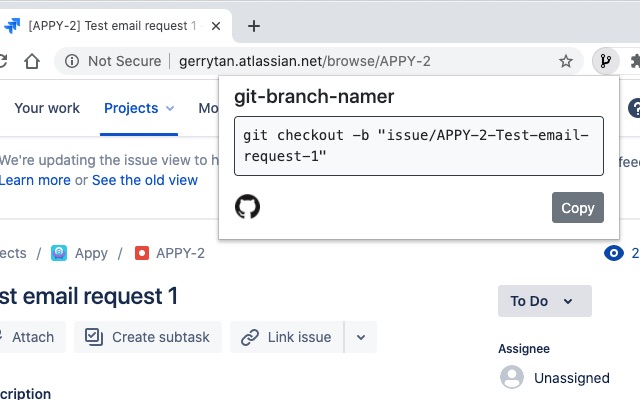
Task: Click the red APPY-2 issue type icon
Action: coord(142,253)
